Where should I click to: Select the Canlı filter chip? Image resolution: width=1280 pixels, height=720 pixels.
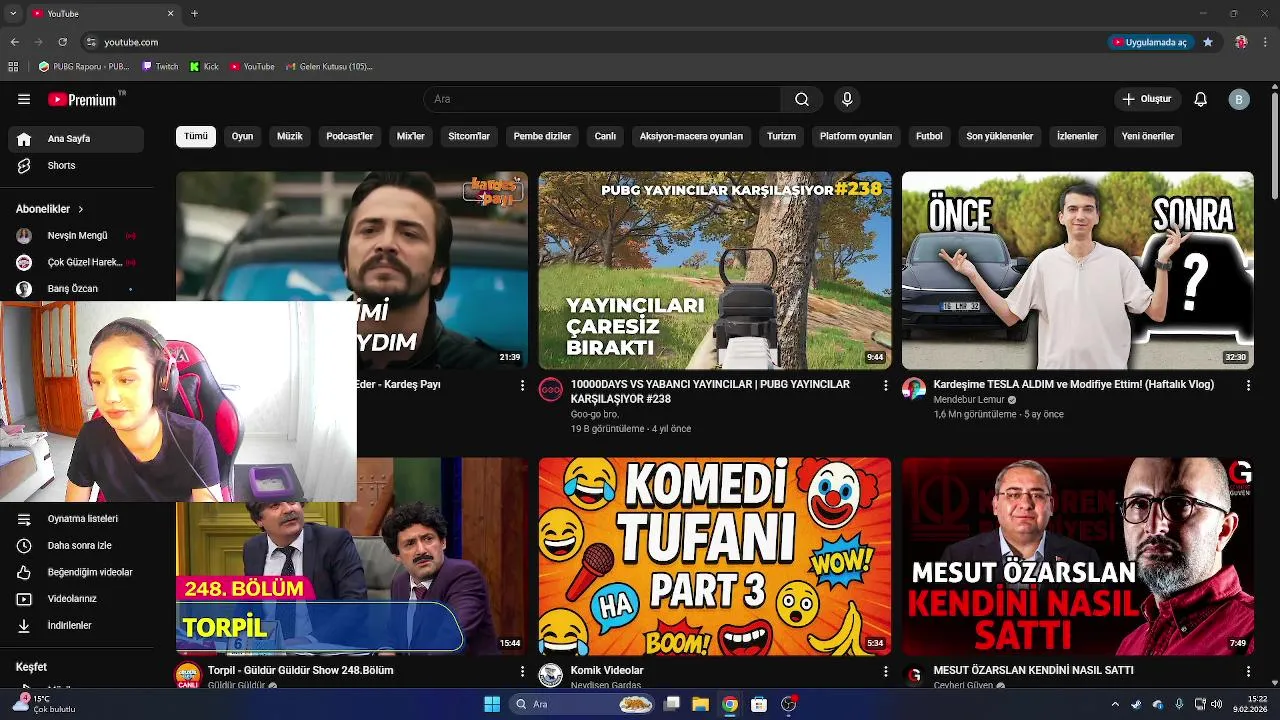[x=606, y=136]
